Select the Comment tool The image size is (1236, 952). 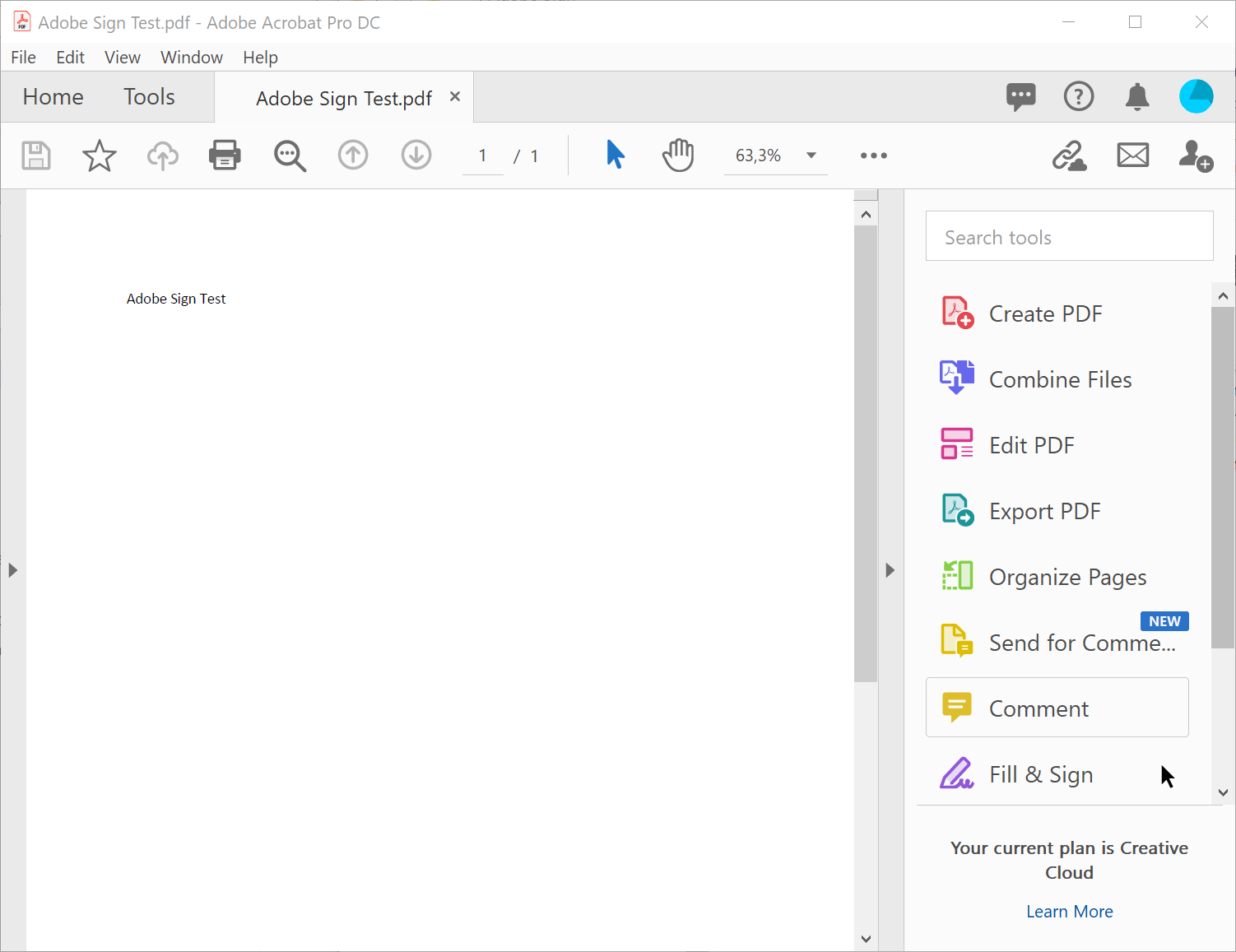(x=1057, y=708)
